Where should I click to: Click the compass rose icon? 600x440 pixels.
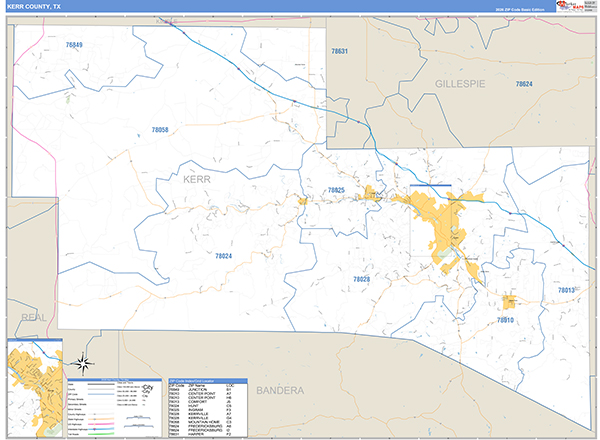(x=84, y=362)
